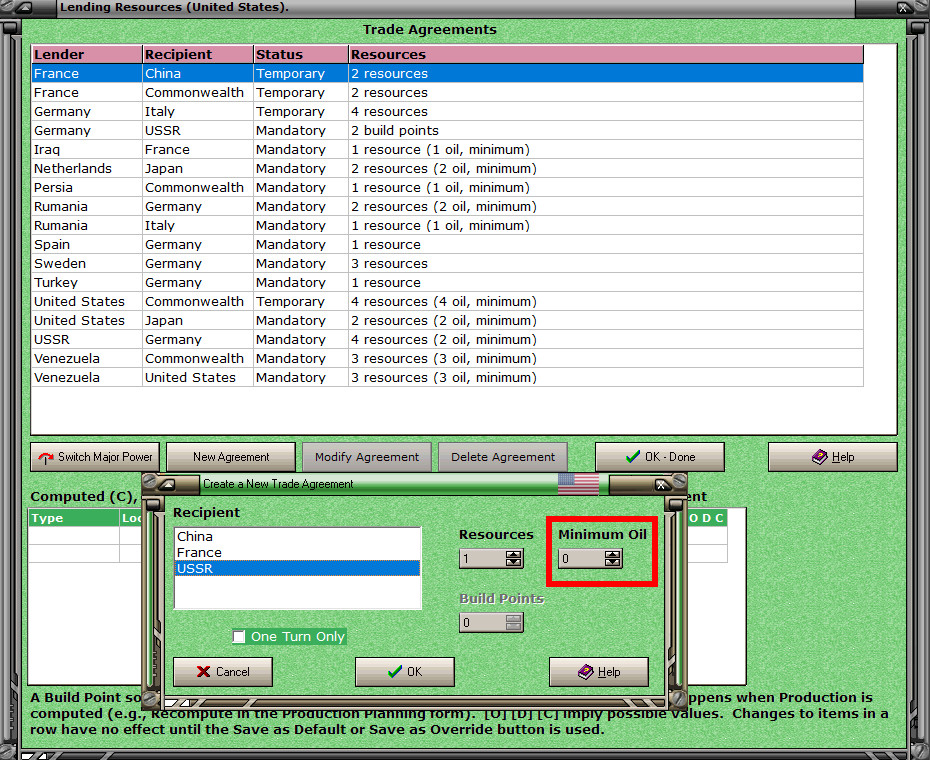Close the Create a New Trade Agreement dialog

coord(661,485)
